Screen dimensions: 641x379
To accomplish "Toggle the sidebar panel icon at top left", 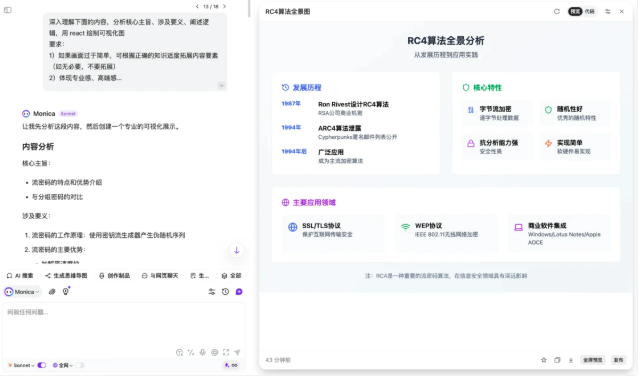I will (8, 10).
